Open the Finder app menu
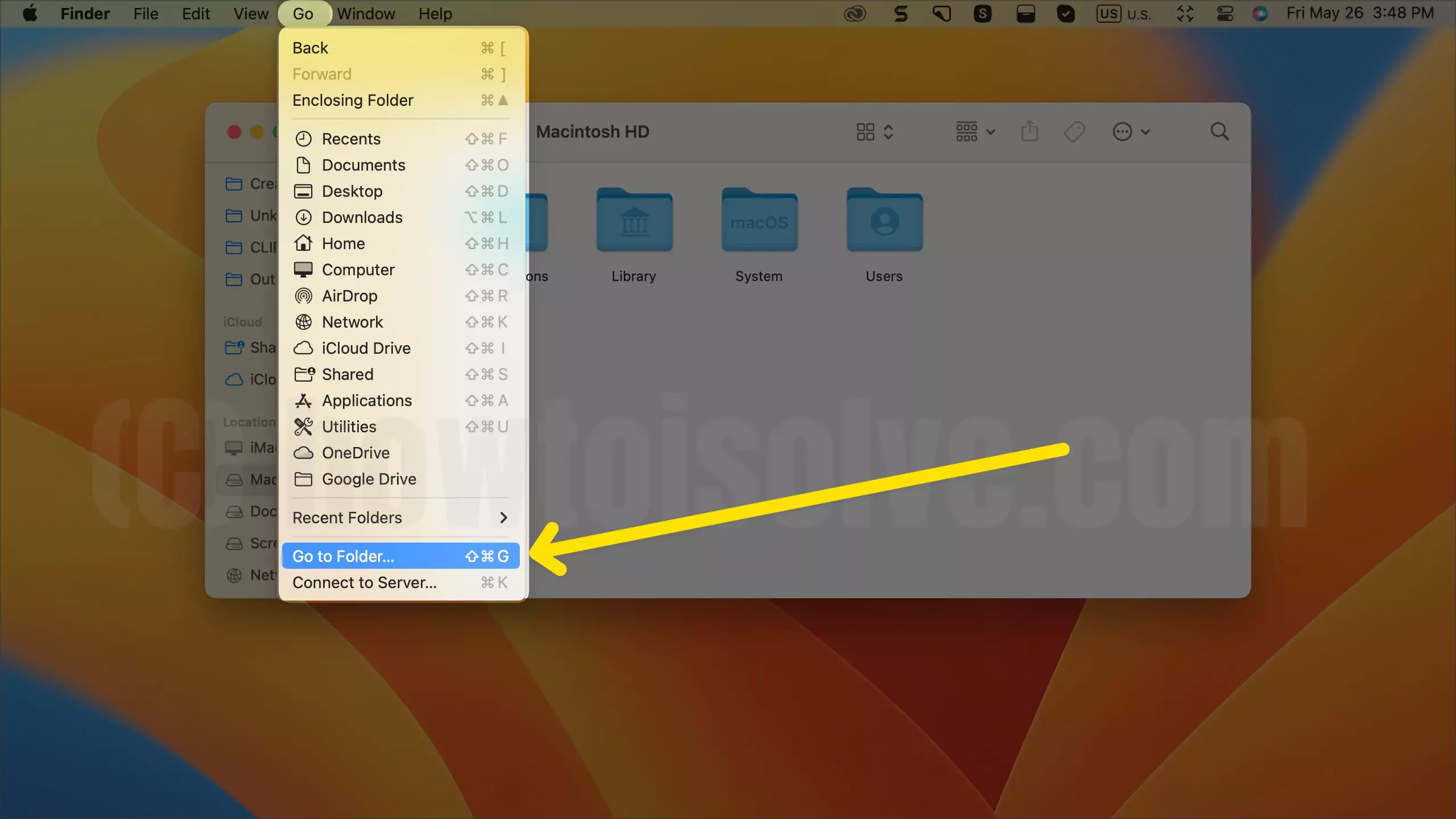Screen dimensions: 1456x819 tap(85, 13)
